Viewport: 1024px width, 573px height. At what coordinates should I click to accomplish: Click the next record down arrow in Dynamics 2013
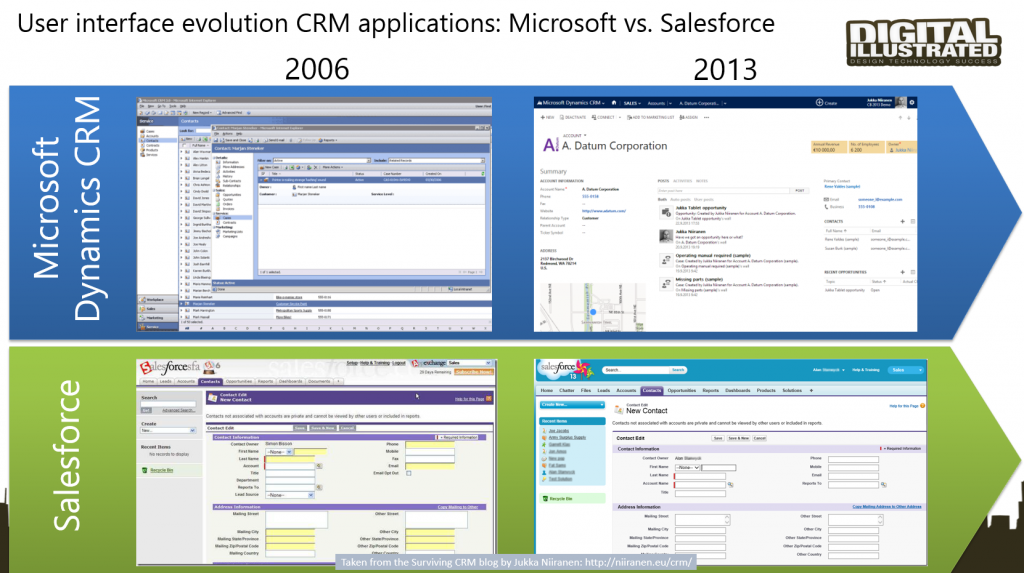tap(908, 118)
